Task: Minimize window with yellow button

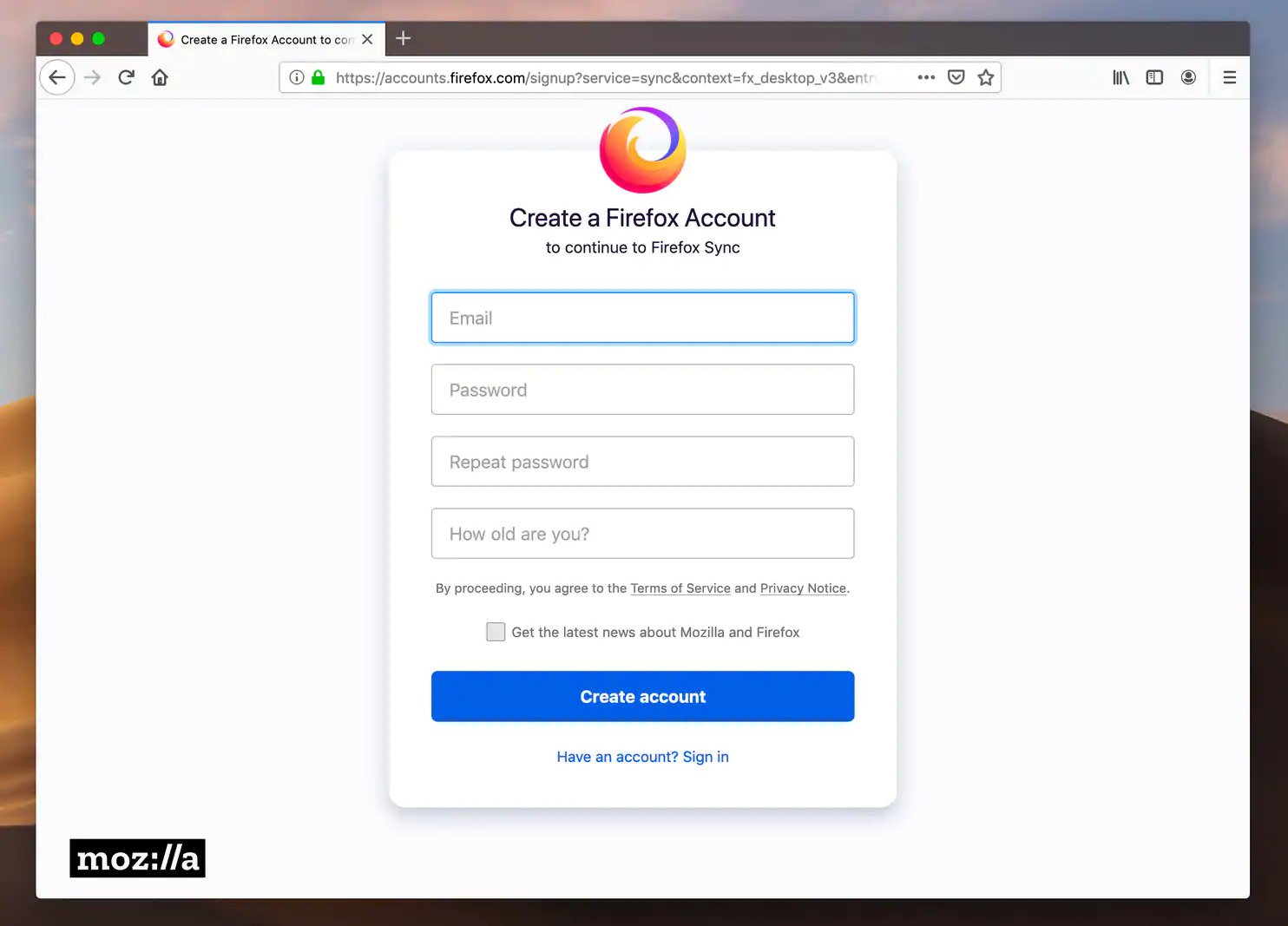Action: [77, 38]
